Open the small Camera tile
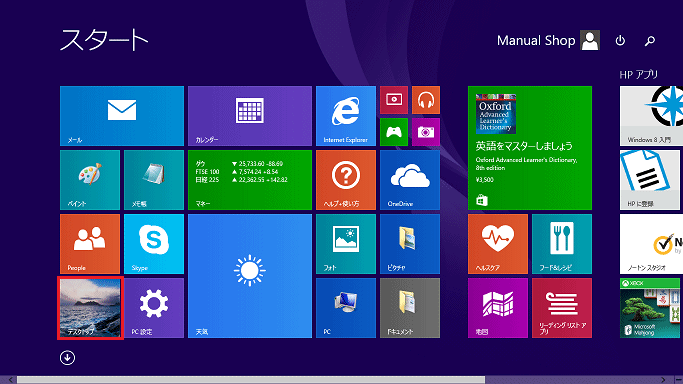This screenshot has width=683, height=384. pyautogui.click(x=426, y=132)
